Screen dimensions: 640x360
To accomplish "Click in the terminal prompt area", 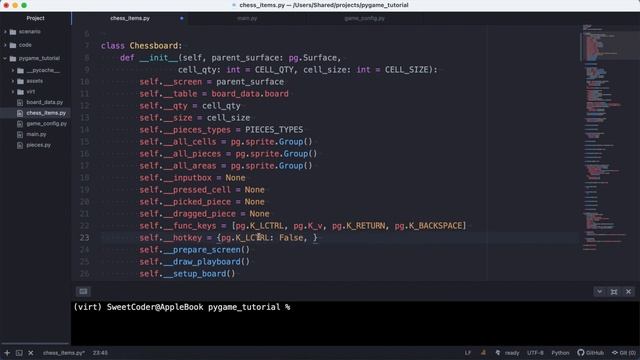I will pyautogui.click(x=355, y=324).
